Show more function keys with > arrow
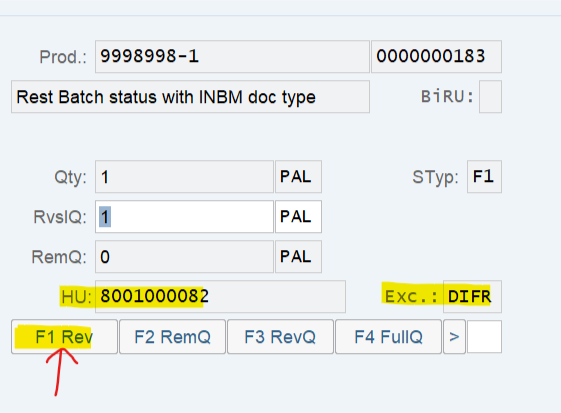This screenshot has width=561, height=413. [x=454, y=337]
